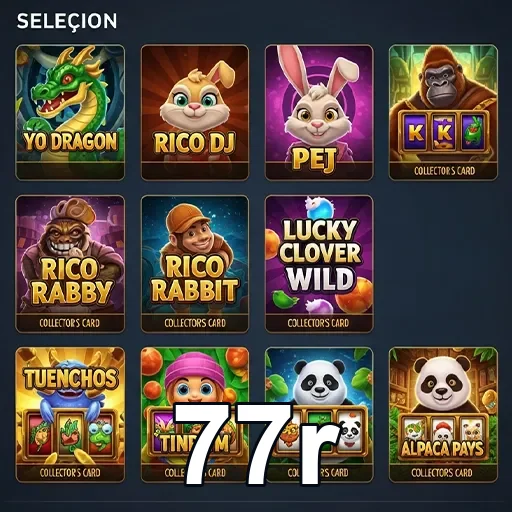Open the PEJ pink rabbit card
512x512 pixels.
click(x=319, y=112)
